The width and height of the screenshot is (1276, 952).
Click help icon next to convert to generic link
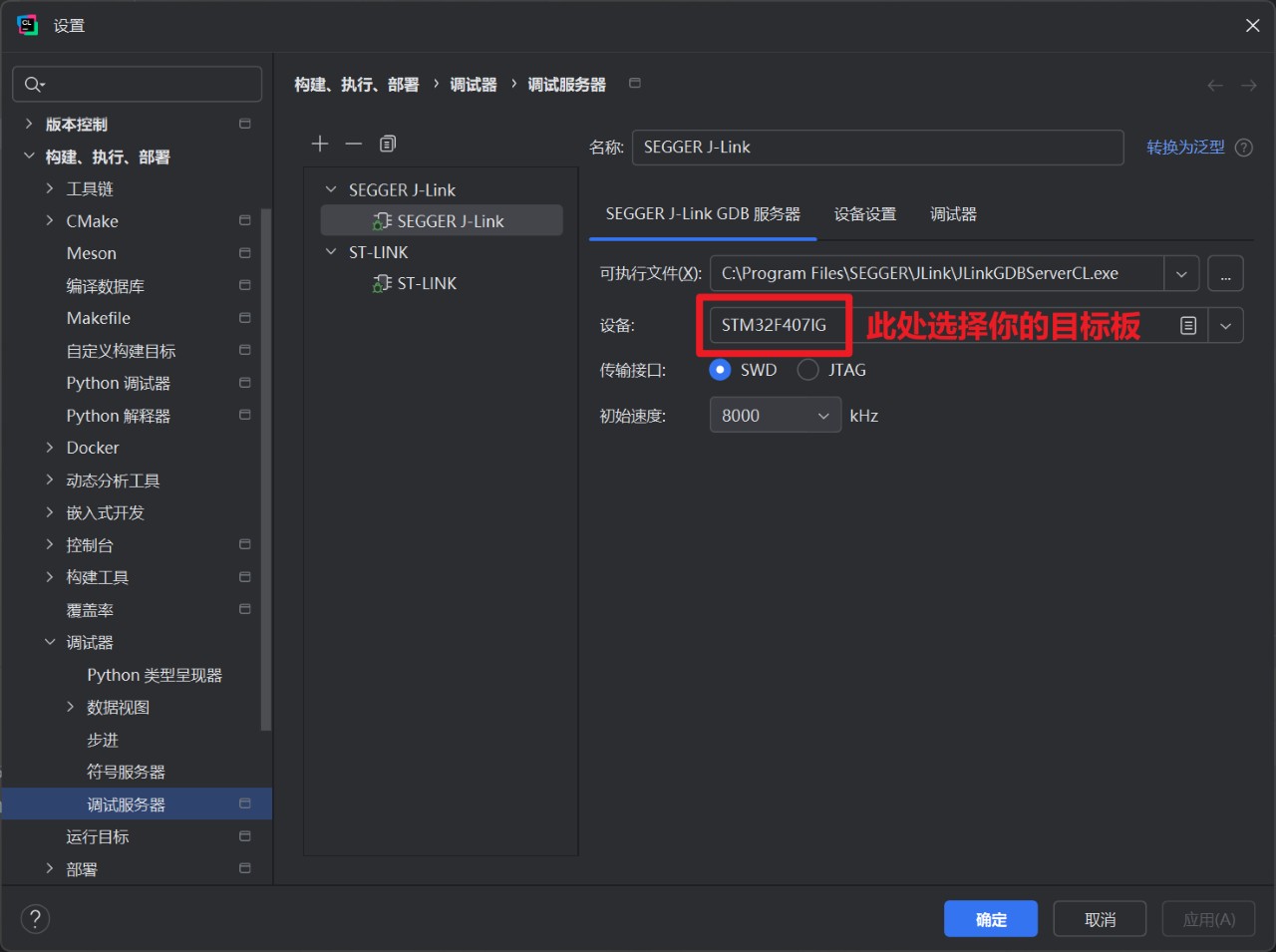coord(1244,148)
